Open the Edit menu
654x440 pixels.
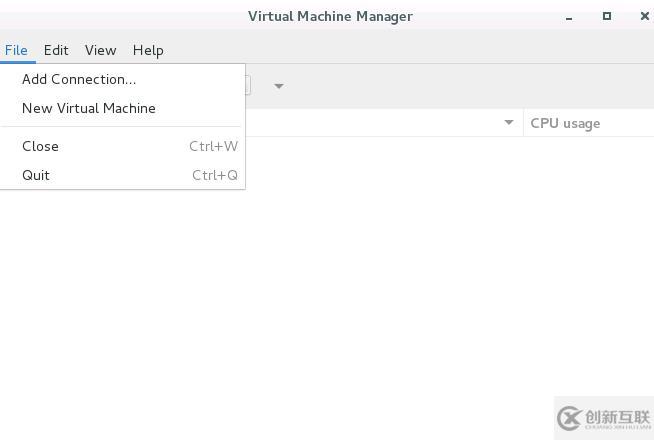tap(56, 50)
